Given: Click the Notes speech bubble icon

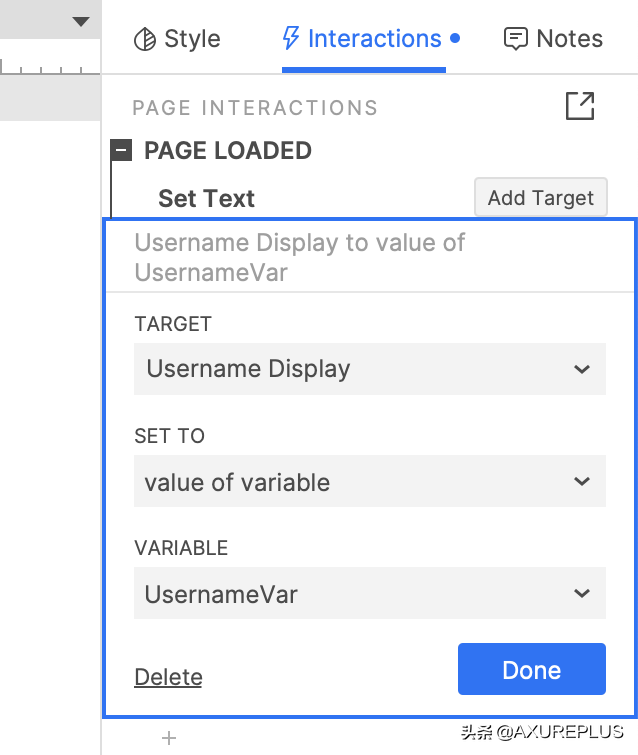Looking at the screenshot, I should pos(516,39).
